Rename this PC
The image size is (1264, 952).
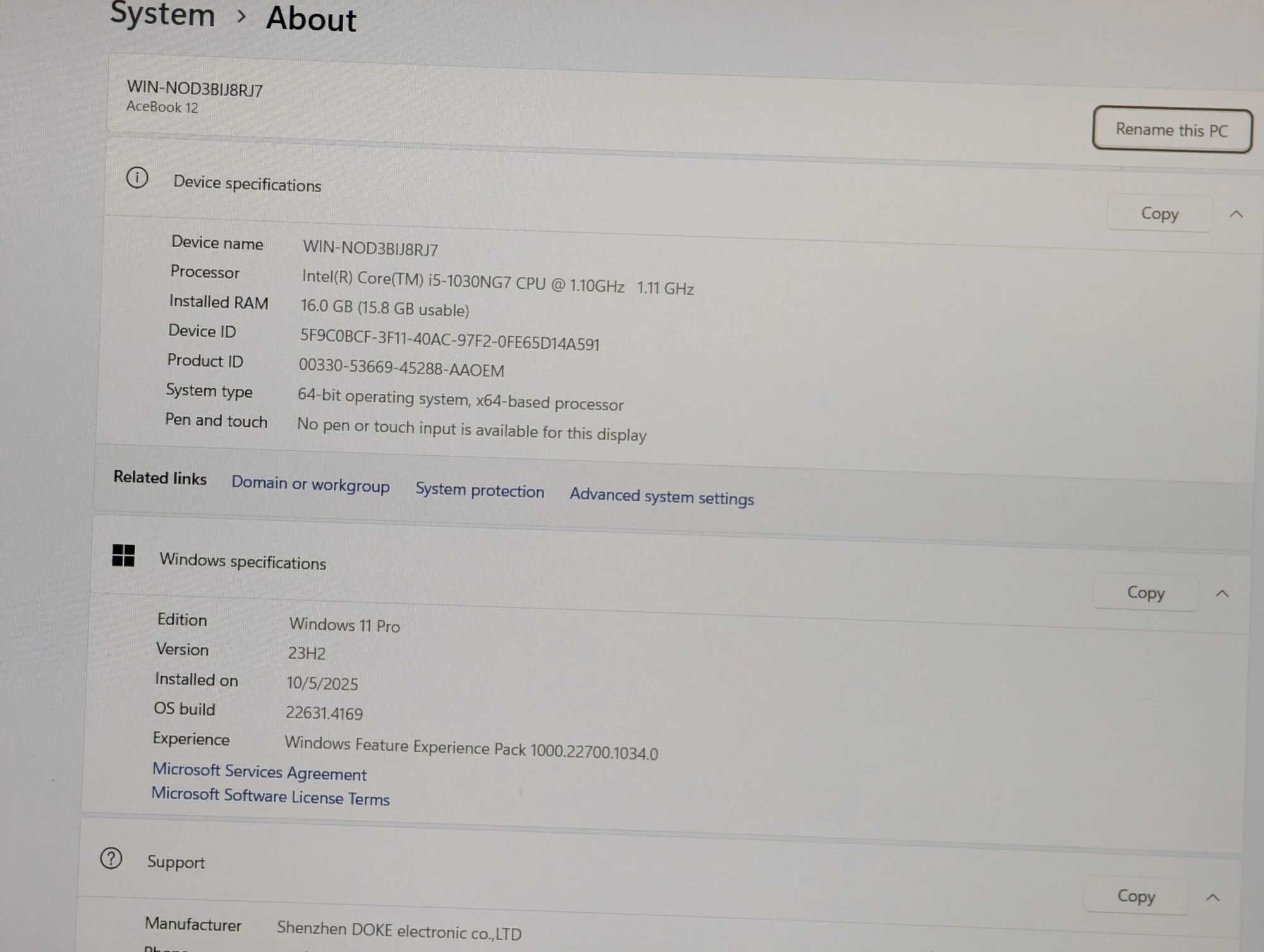(1172, 130)
